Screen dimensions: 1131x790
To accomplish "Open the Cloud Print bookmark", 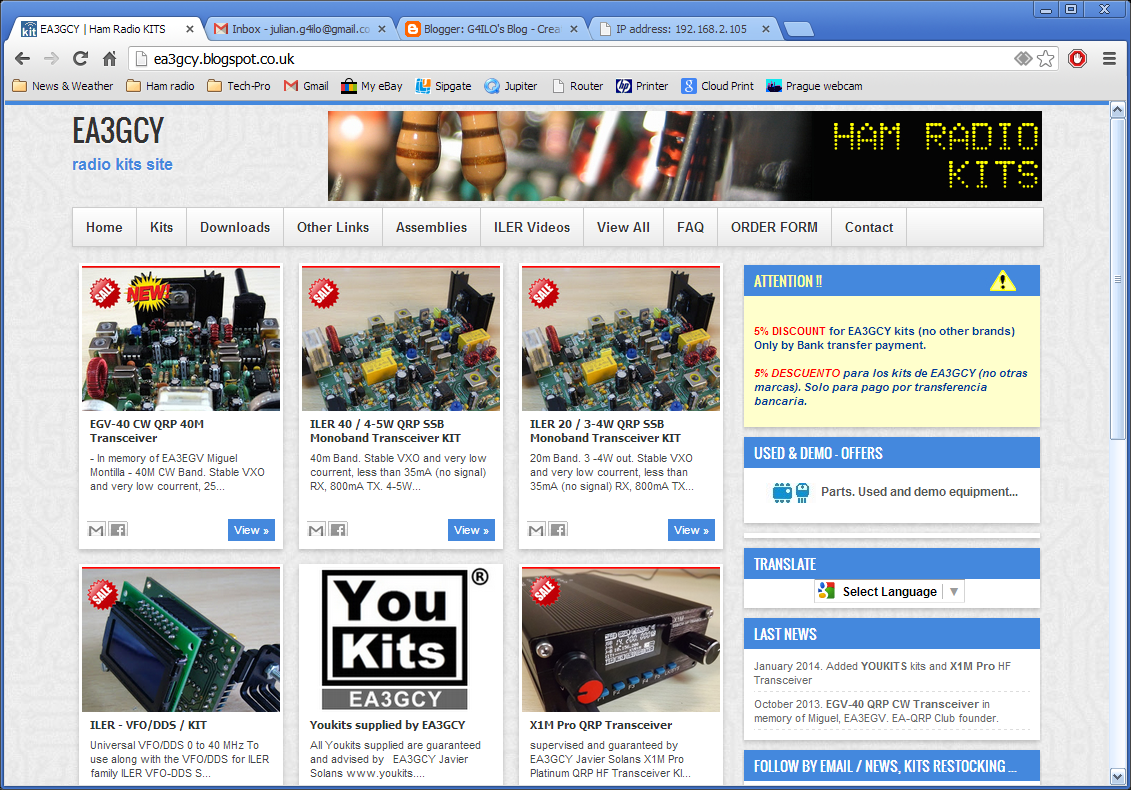I will click(x=718, y=86).
